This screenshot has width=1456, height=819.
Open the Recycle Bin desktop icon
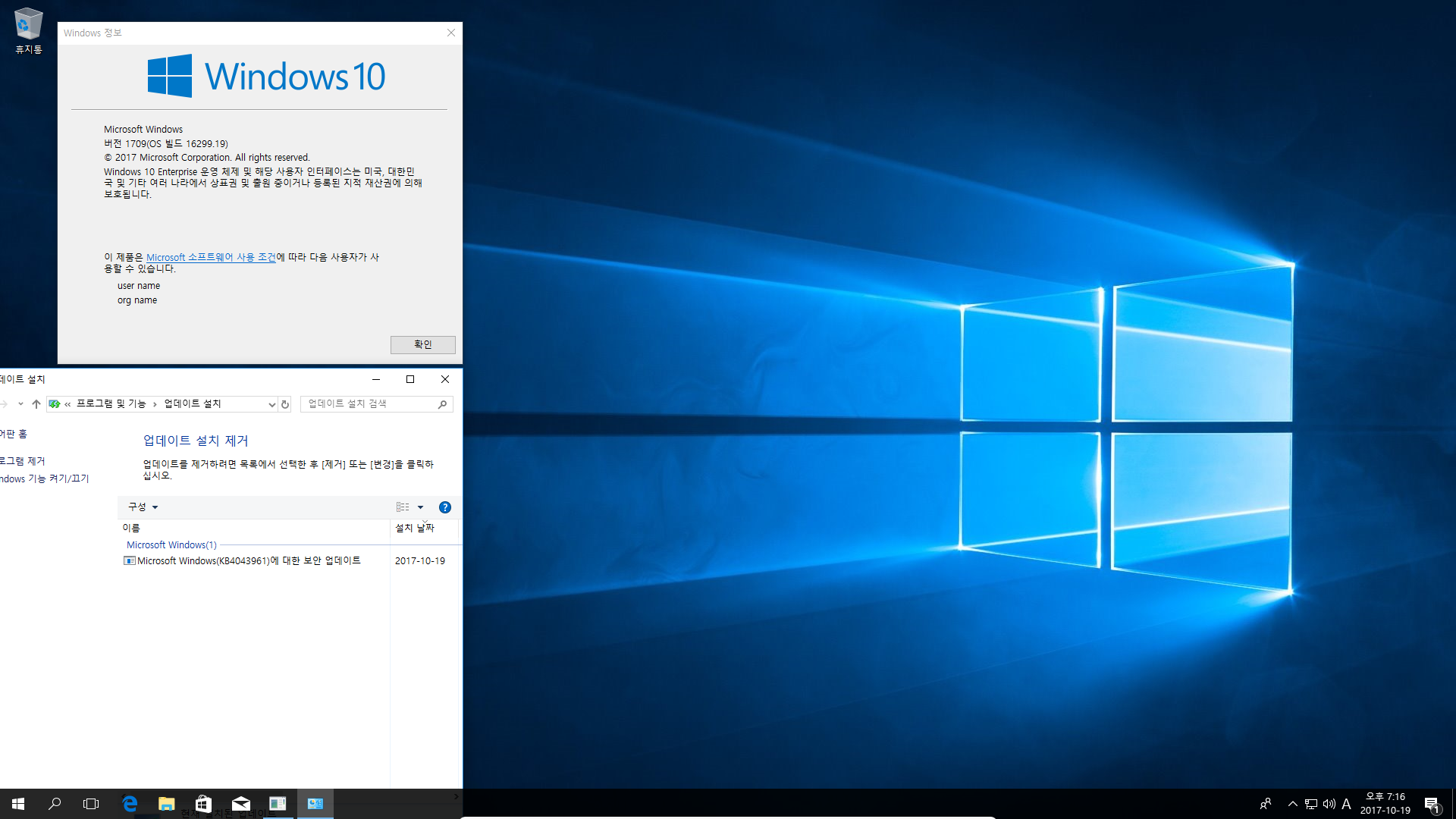coord(28,30)
